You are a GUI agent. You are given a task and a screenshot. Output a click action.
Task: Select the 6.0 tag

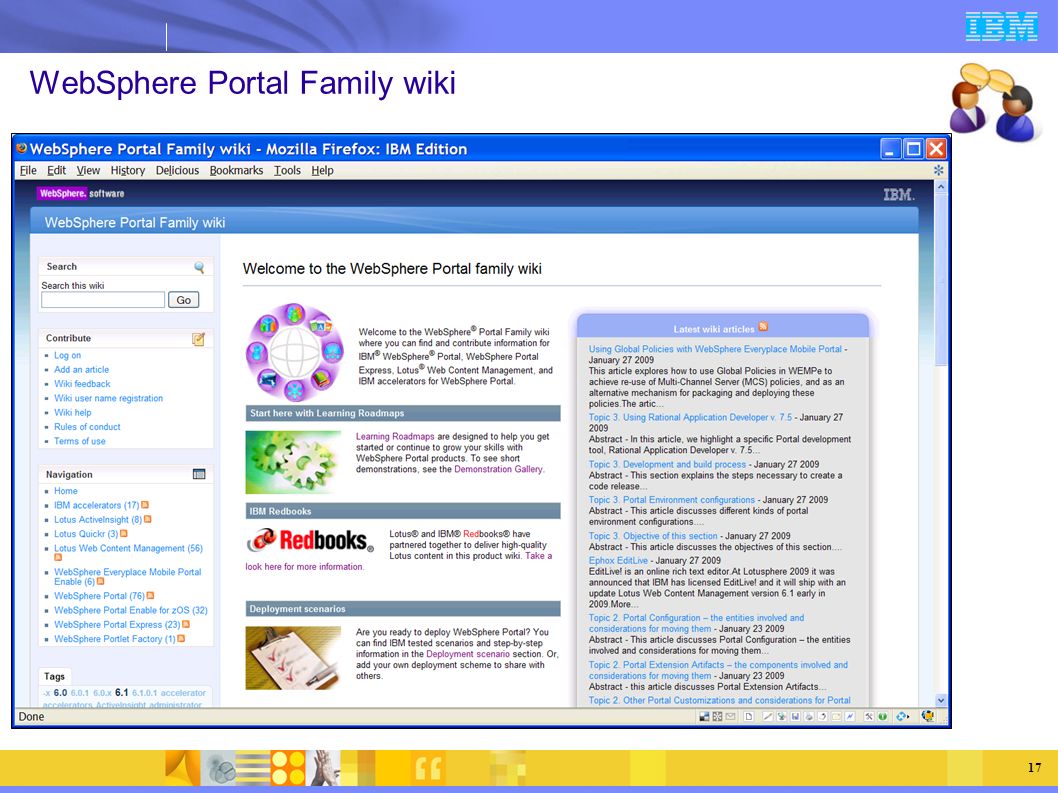[x=61, y=692]
